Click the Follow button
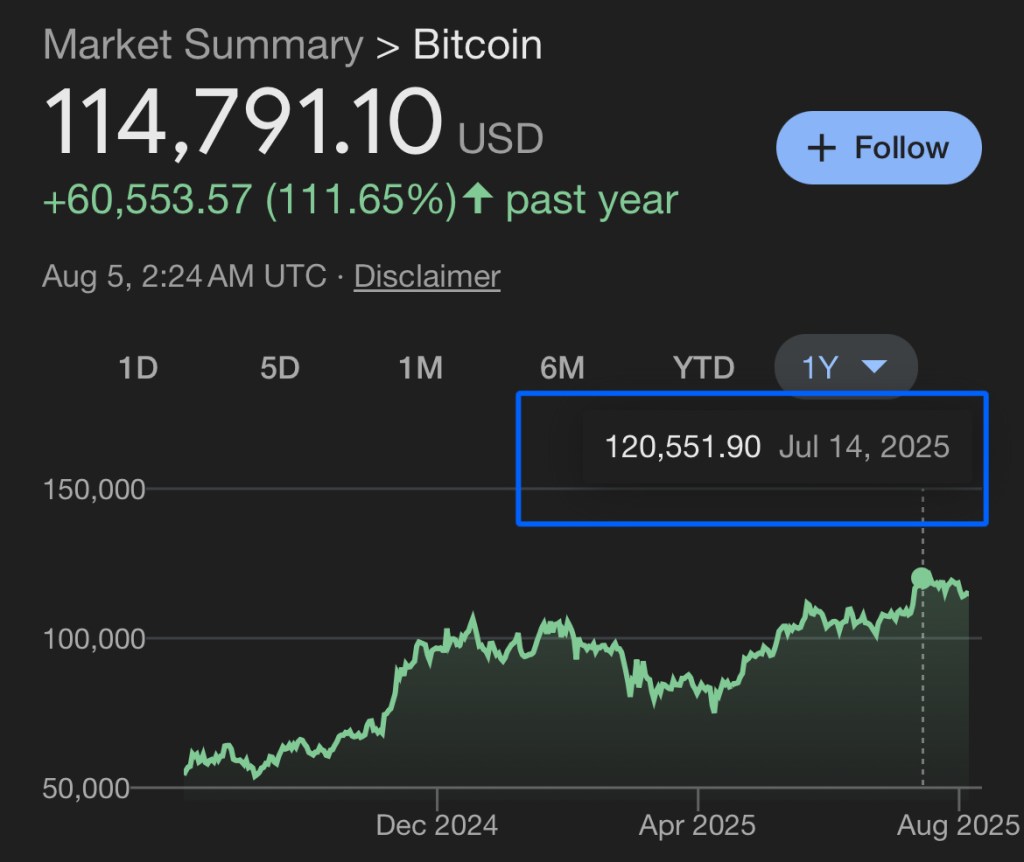1024x862 pixels. pos(878,148)
